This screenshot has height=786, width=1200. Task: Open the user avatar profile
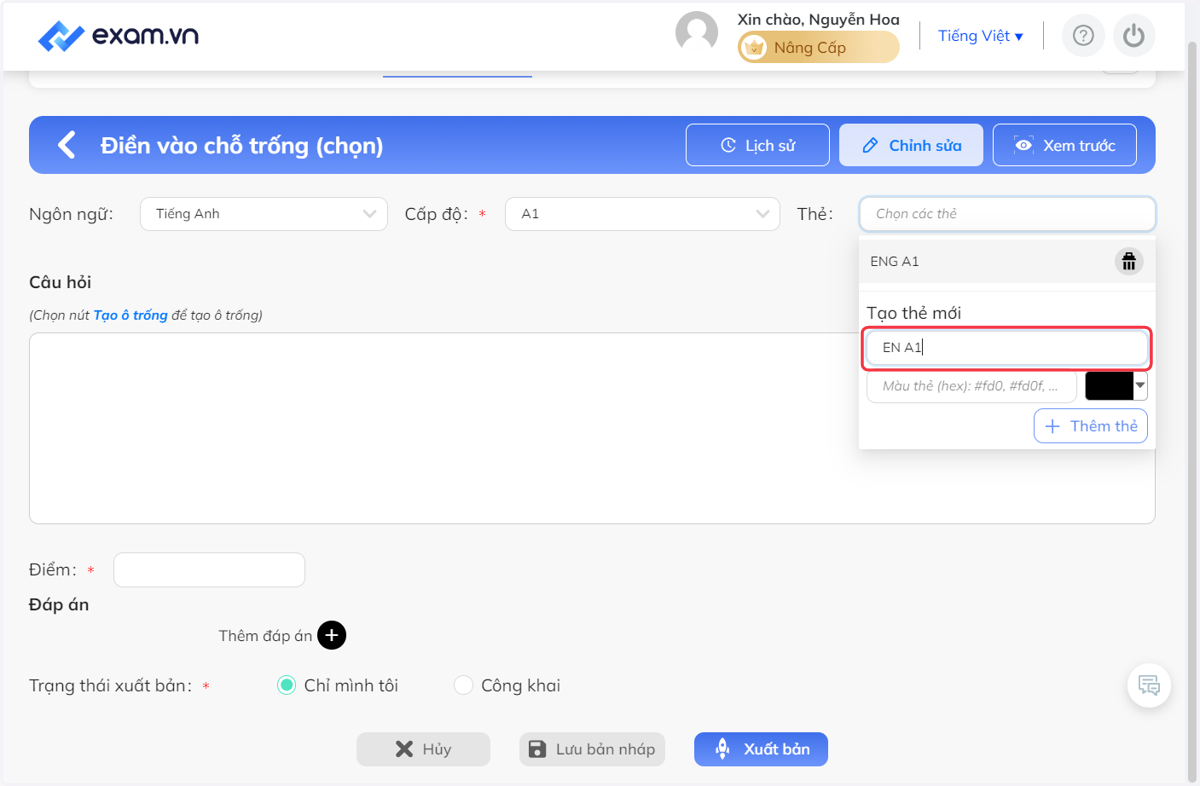pos(697,33)
